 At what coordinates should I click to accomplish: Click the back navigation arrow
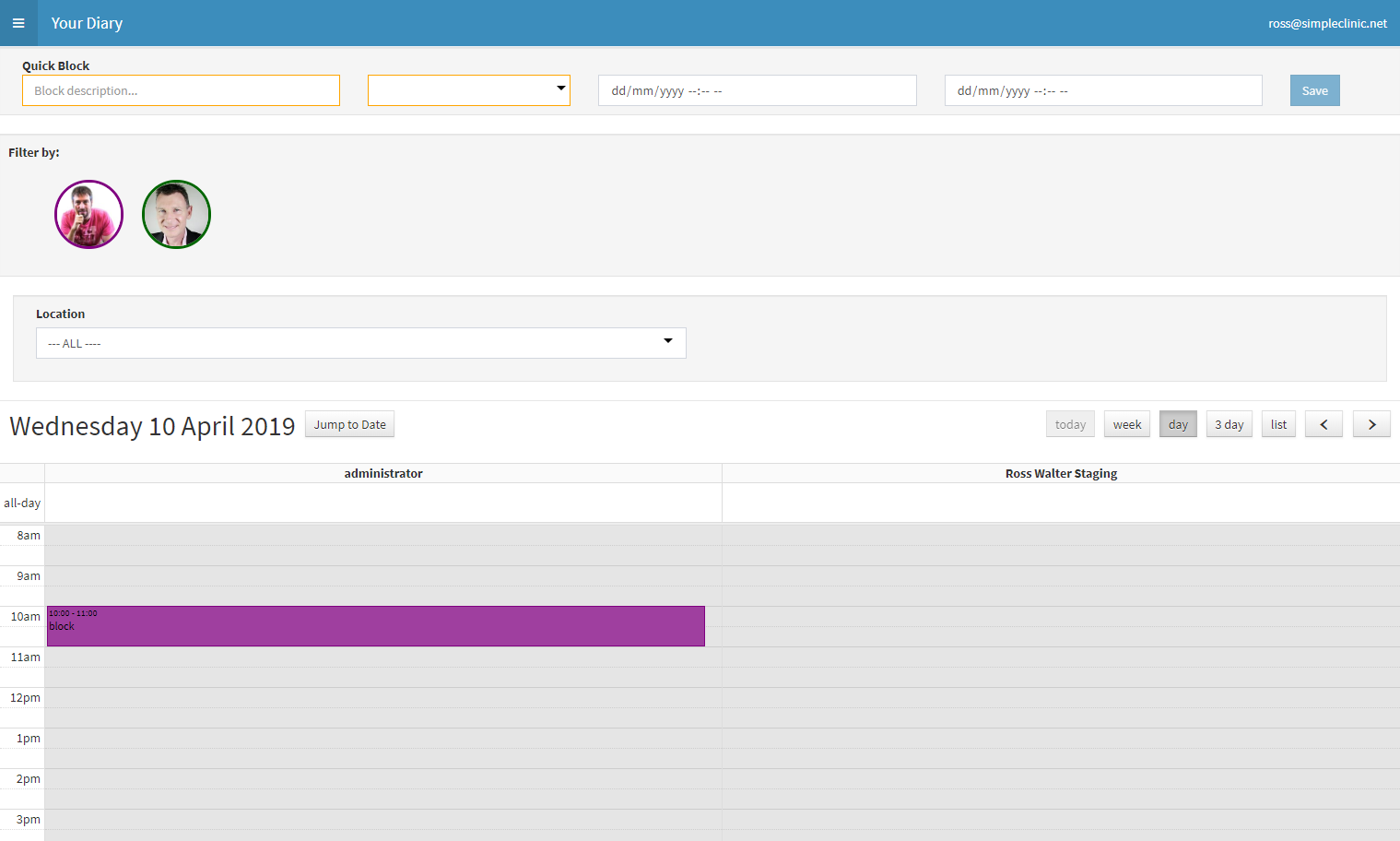click(x=1324, y=423)
